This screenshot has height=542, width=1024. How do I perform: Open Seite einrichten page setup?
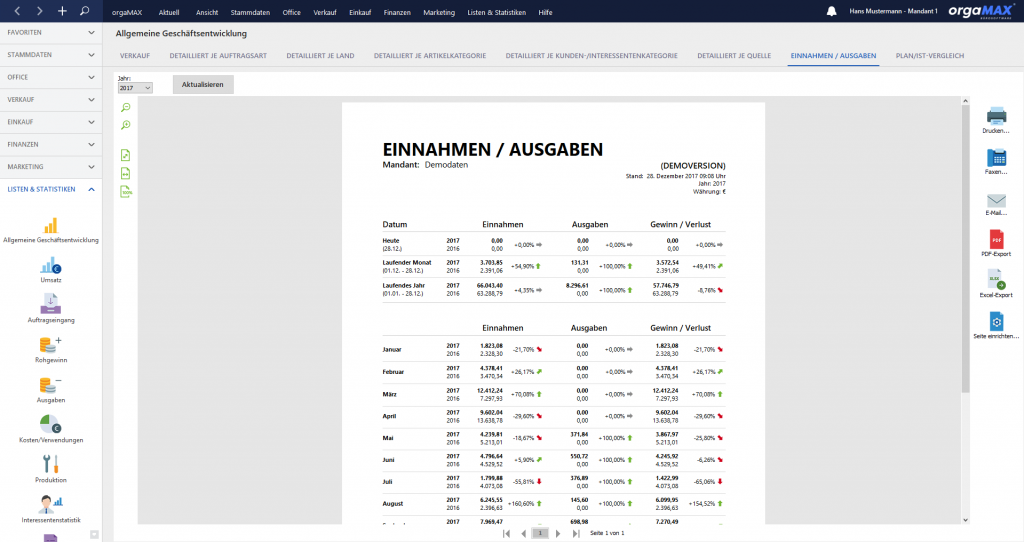(996, 321)
